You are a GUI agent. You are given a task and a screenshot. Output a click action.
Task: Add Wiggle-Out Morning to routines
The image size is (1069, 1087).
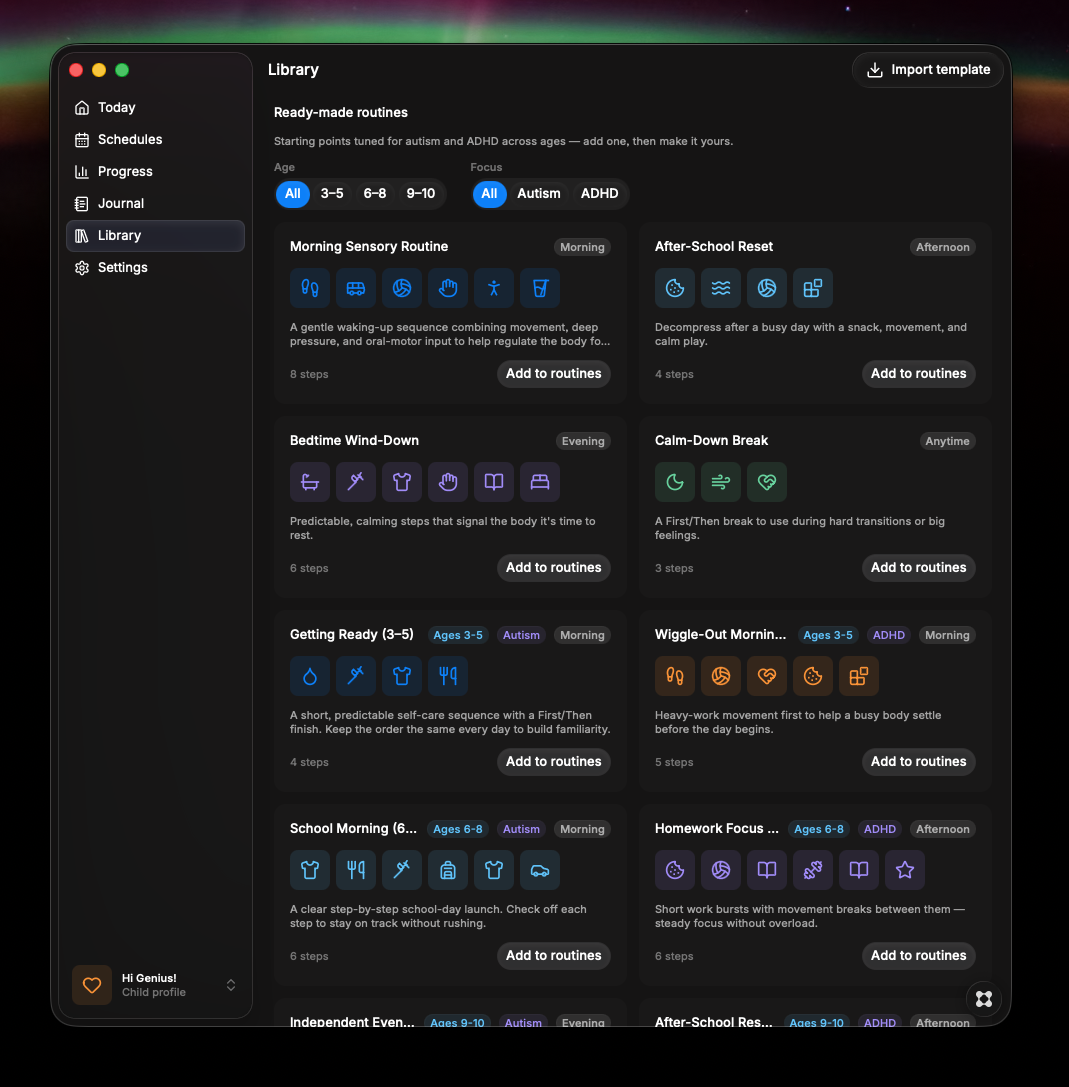tap(919, 762)
